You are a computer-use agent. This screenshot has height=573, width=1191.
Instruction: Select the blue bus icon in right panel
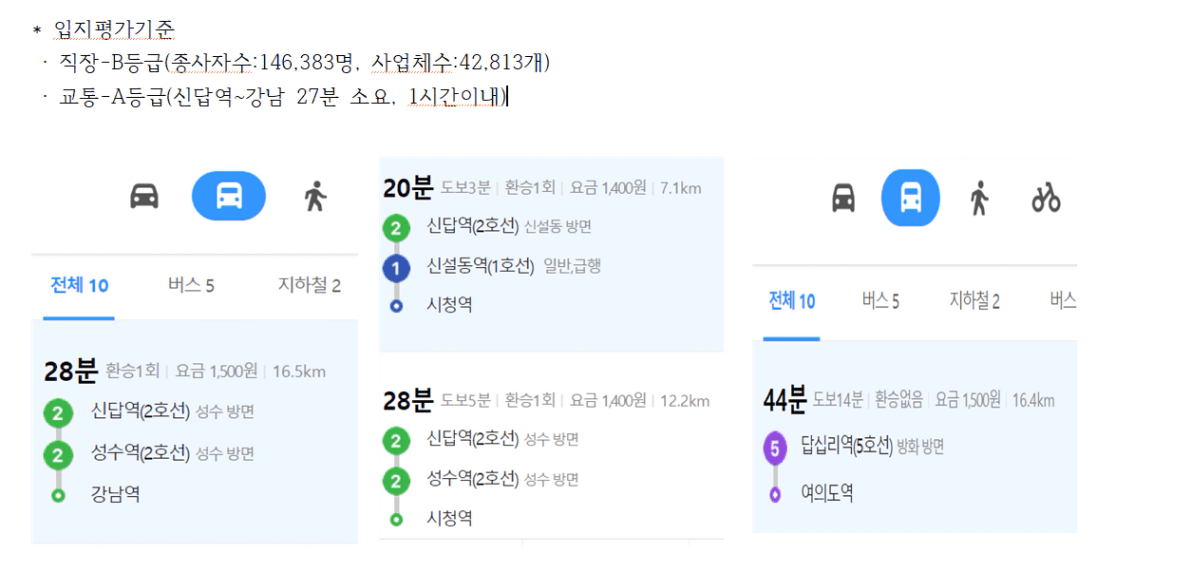click(x=910, y=198)
